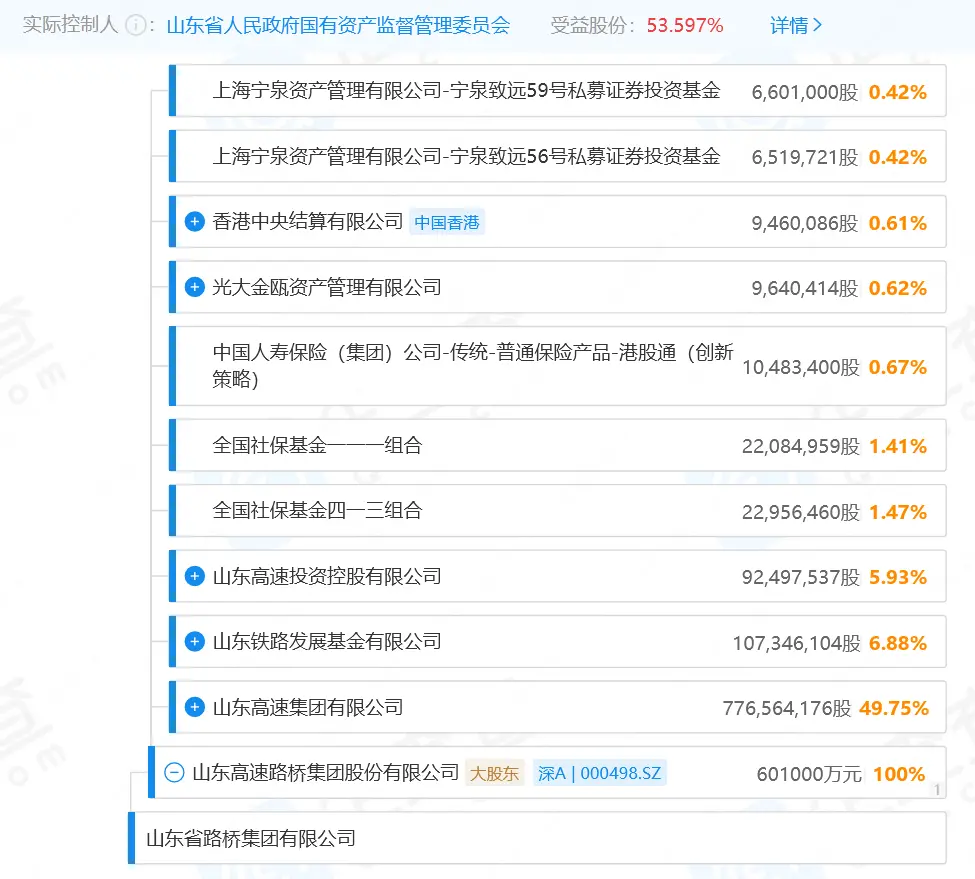
Task: Click the 0.62% shareholding percentage
Action: click(x=898, y=288)
